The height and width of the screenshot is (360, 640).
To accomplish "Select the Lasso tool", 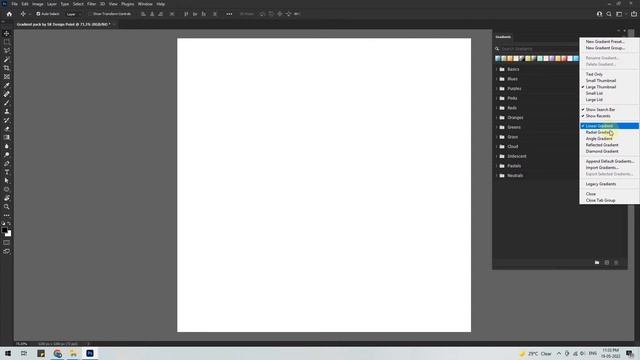I will pyautogui.click(x=7, y=51).
